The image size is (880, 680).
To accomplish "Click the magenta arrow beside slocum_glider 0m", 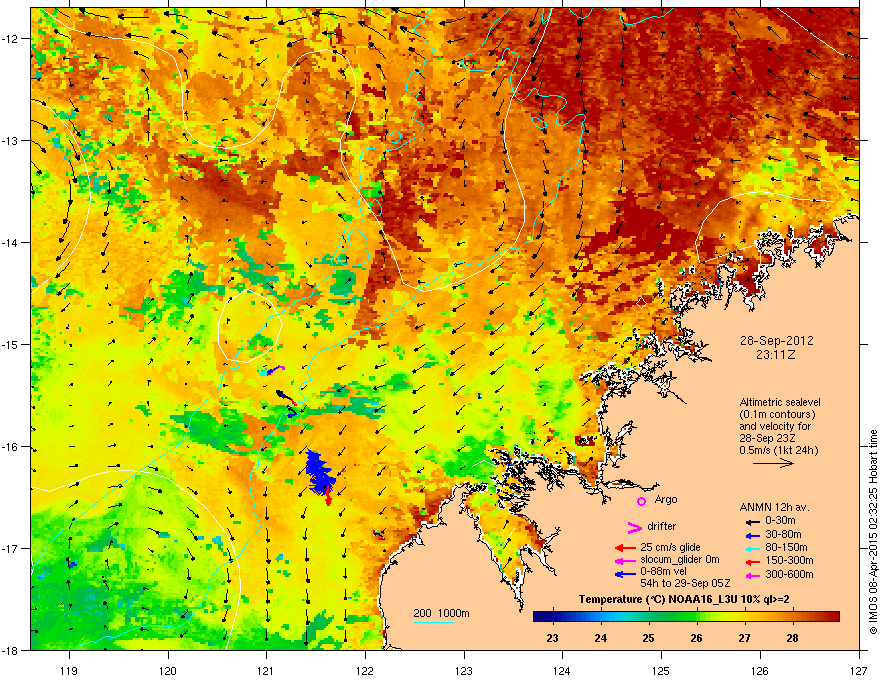I will click(625, 560).
